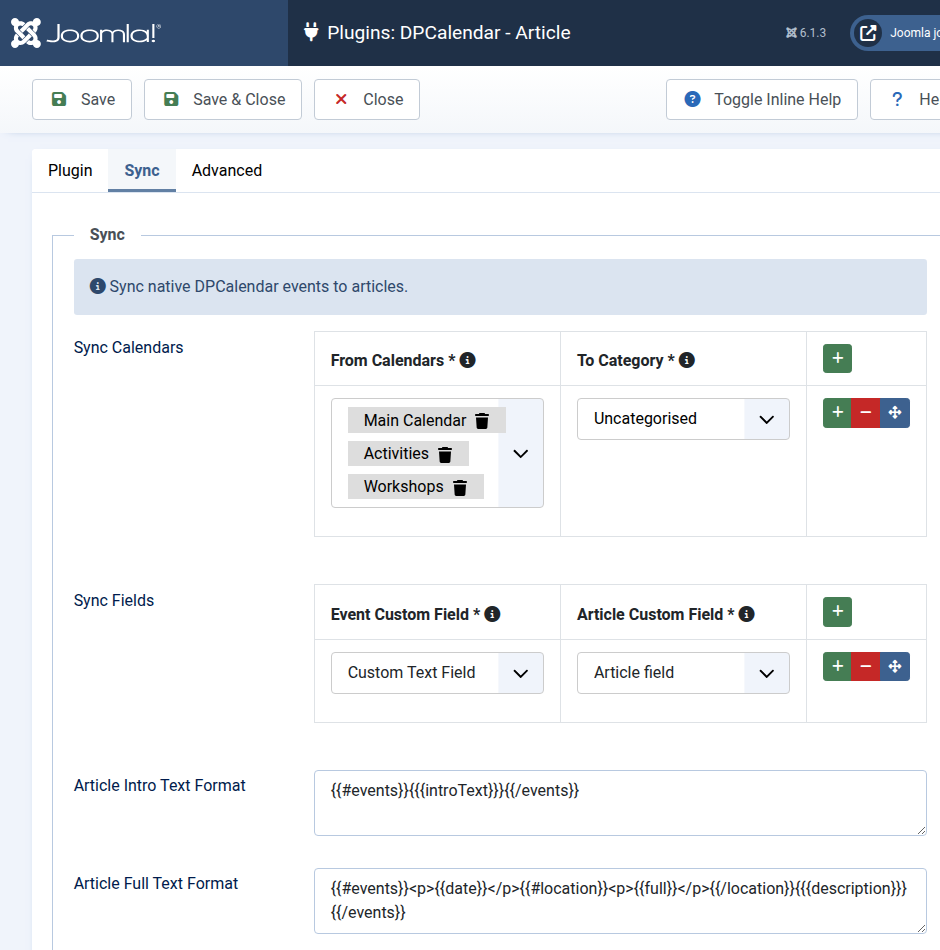Open the Advanced tab
This screenshot has width=940, height=950.
[x=227, y=170]
